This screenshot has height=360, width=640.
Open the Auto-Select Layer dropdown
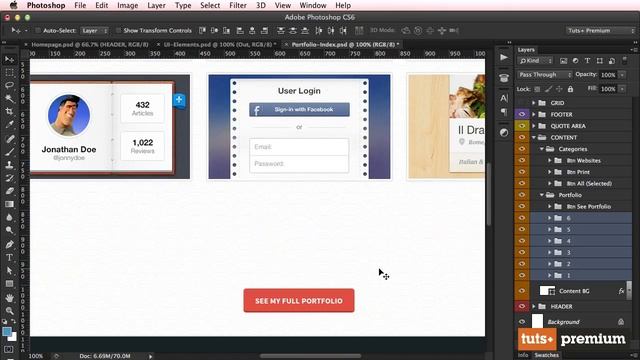pyautogui.click(x=94, y=31)
